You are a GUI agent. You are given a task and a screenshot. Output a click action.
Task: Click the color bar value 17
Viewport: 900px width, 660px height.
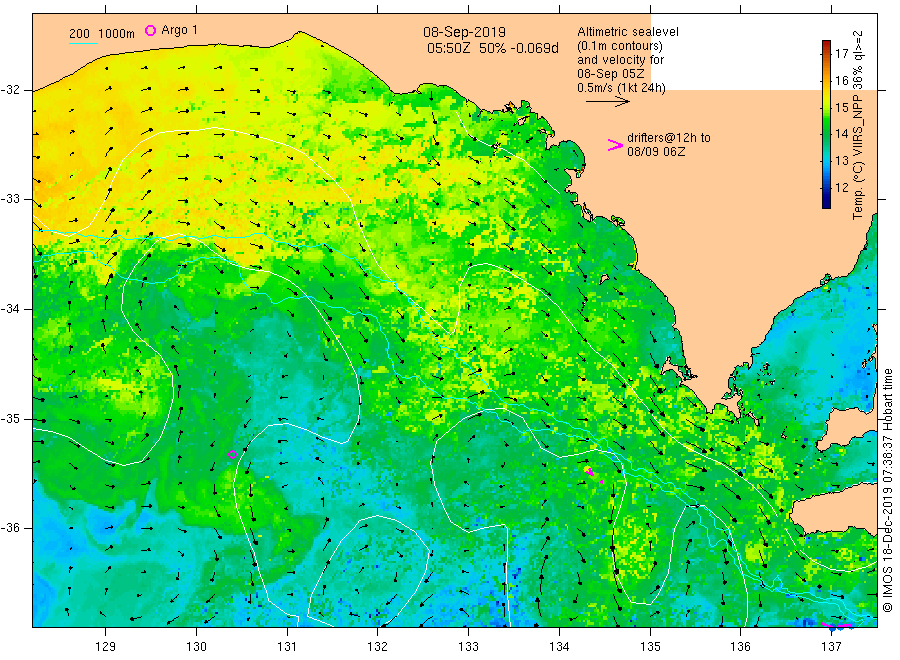pyautogui.click(x=841, y=54)
